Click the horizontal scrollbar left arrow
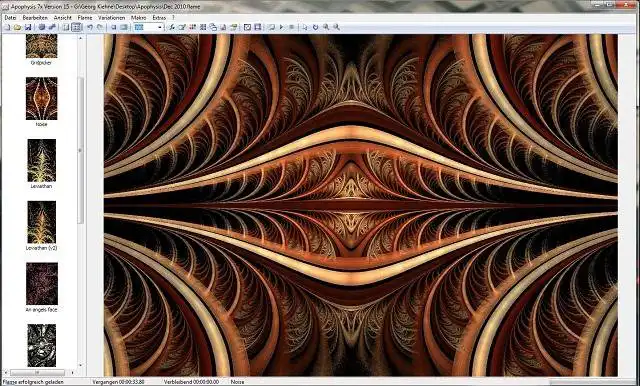The height and width of the screenshot is (386, 640). click(6, 373)
